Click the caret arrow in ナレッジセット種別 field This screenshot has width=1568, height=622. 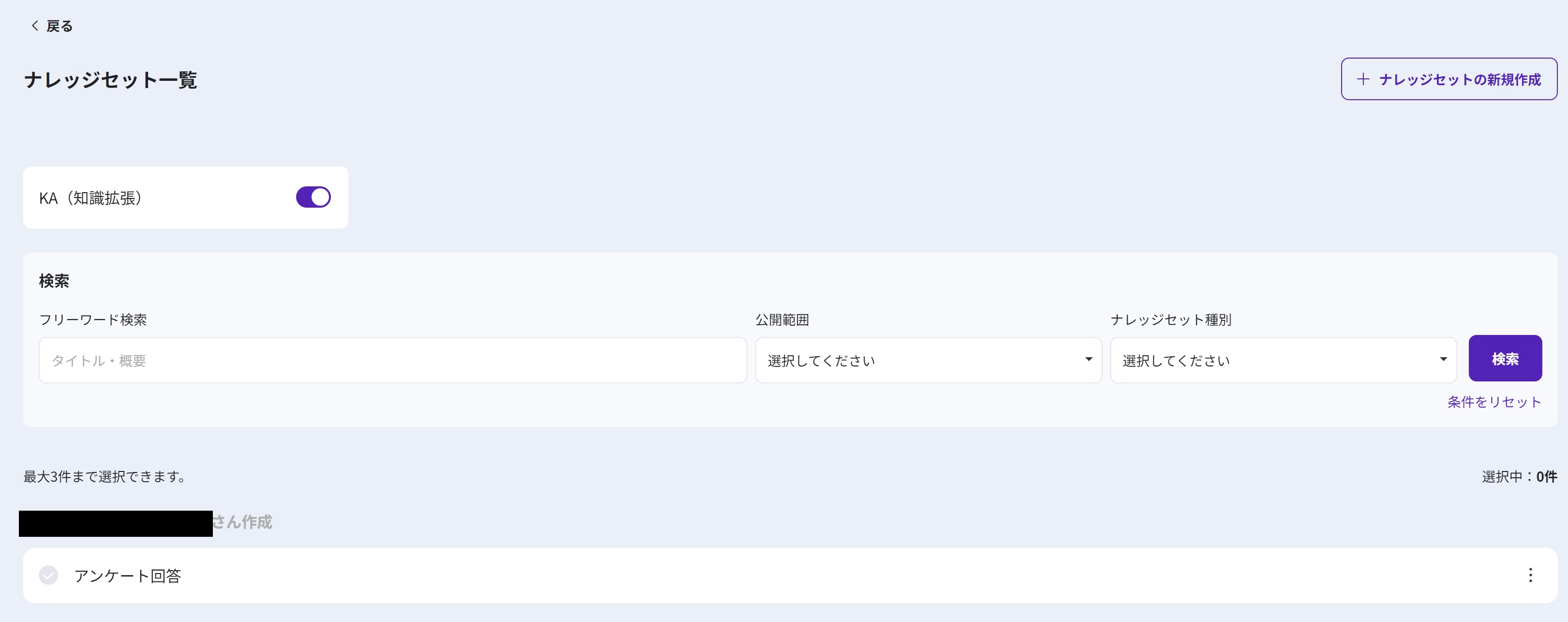coord(1443,360)
